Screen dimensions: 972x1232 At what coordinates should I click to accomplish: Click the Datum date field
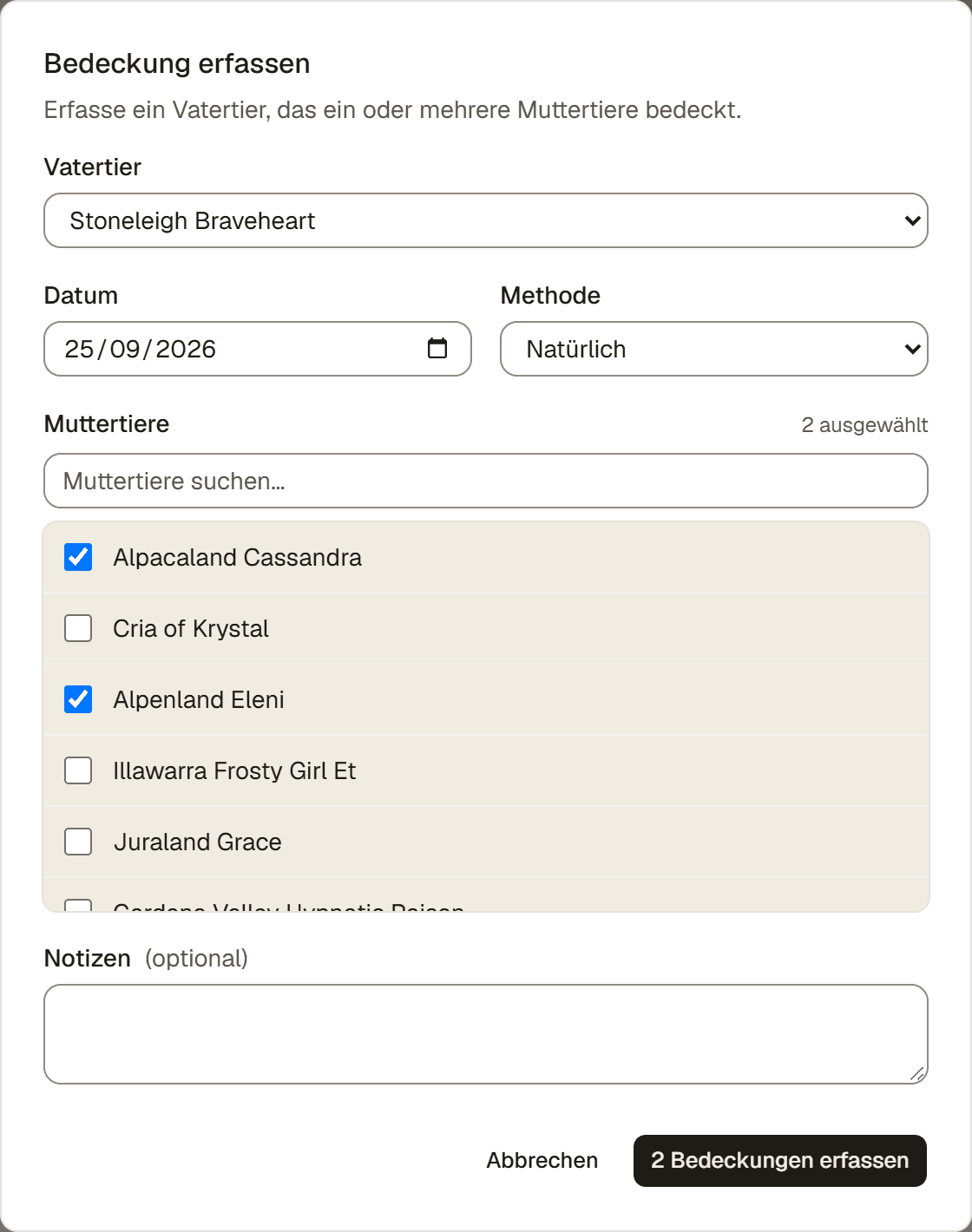click(x=258, y=349)
